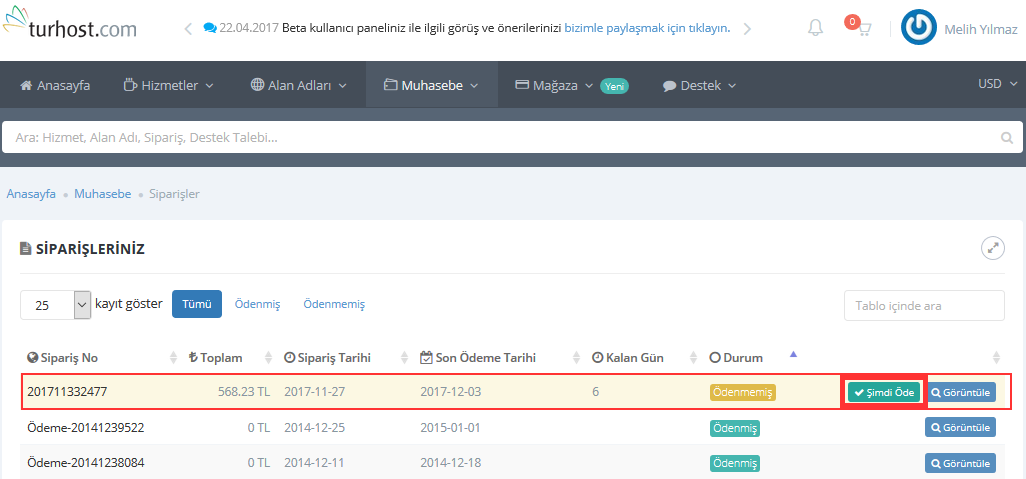Filter orders by Ödenmemiş
This screenshot has width=1026, height=479.
tap(334, 304)
